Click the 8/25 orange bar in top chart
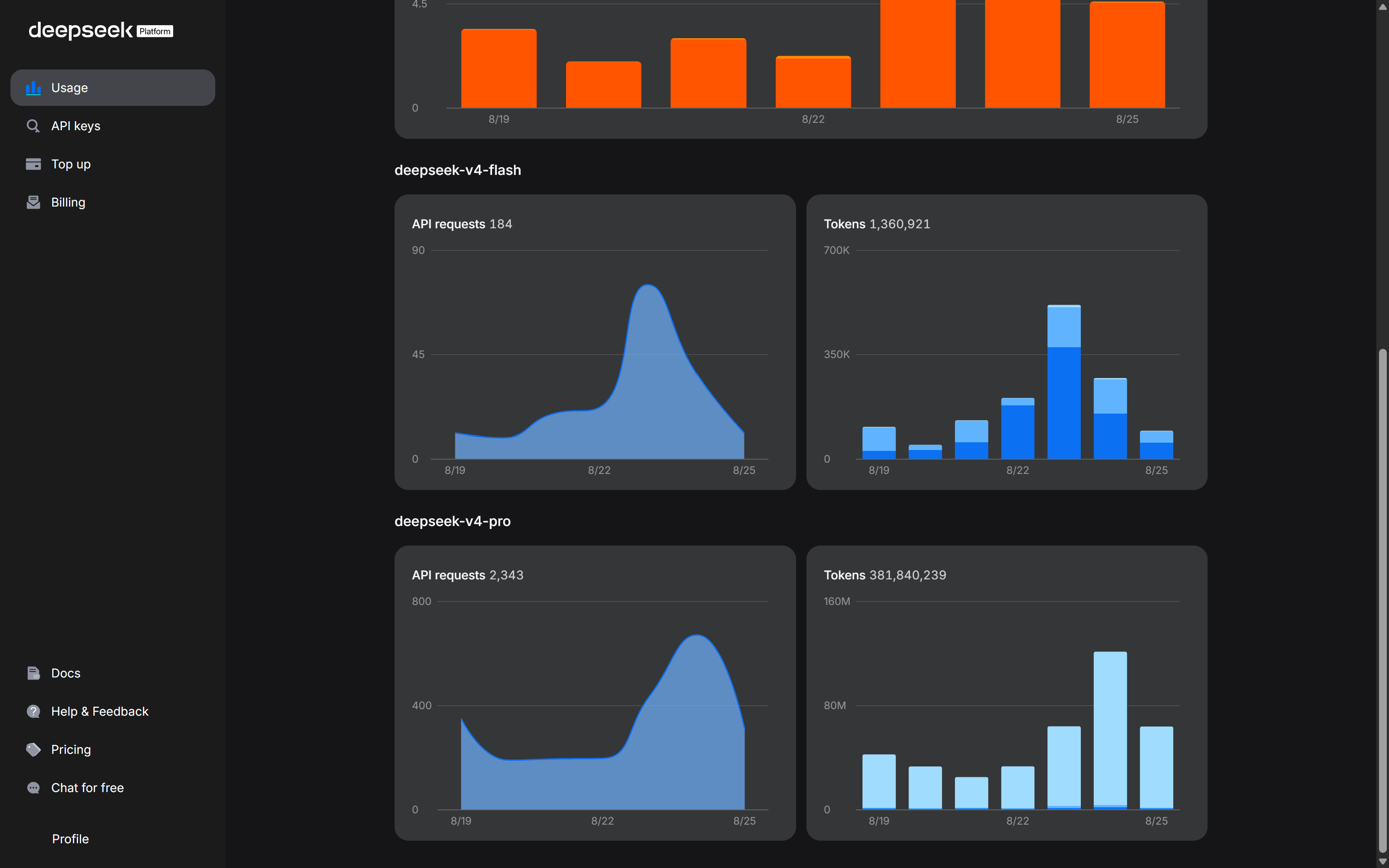Screen dimensions: 1389x868 pyautogui.click(x=1127, y=55)
